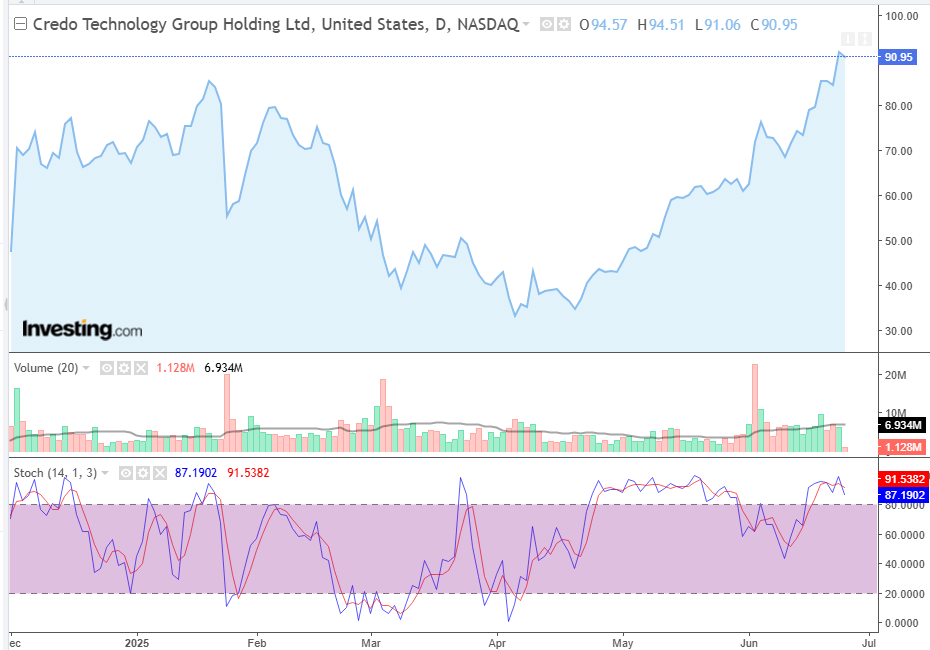Click the red 1.128M label on volume axis
The image size is (930, 650).
901,447
